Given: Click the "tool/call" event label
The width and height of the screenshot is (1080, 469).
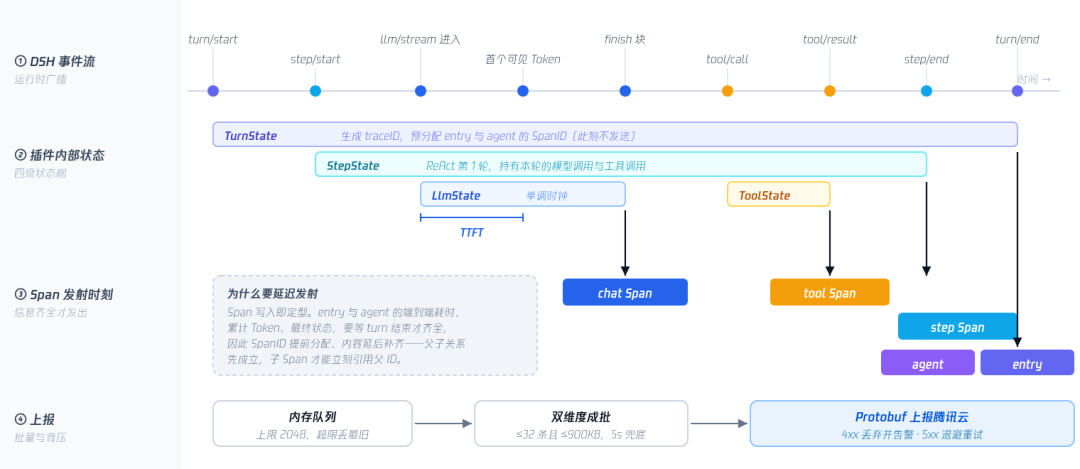Looking at the screenshot, I should 727,59.
